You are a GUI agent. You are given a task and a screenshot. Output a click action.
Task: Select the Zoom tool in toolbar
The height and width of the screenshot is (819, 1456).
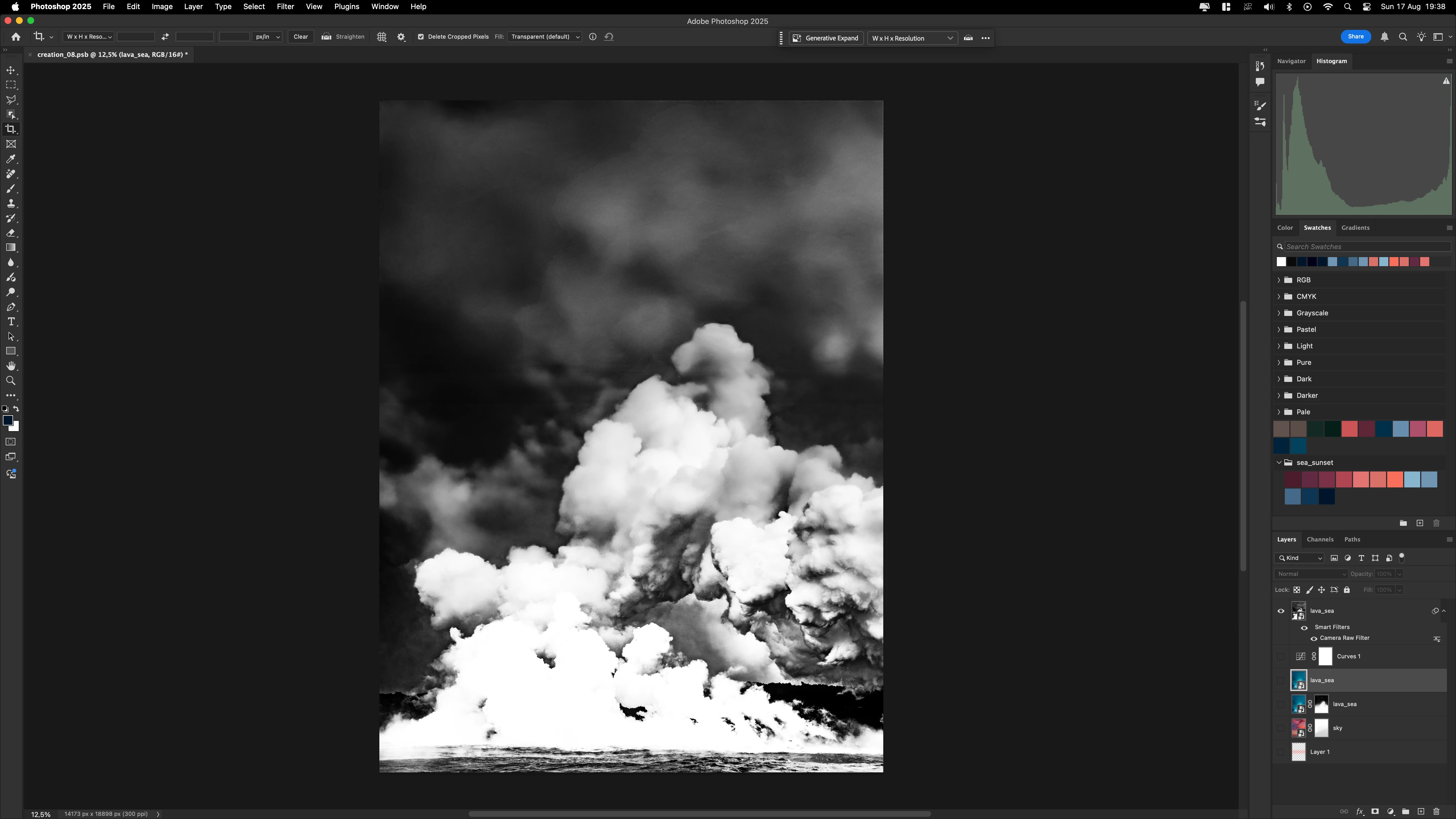coord(11,381)
